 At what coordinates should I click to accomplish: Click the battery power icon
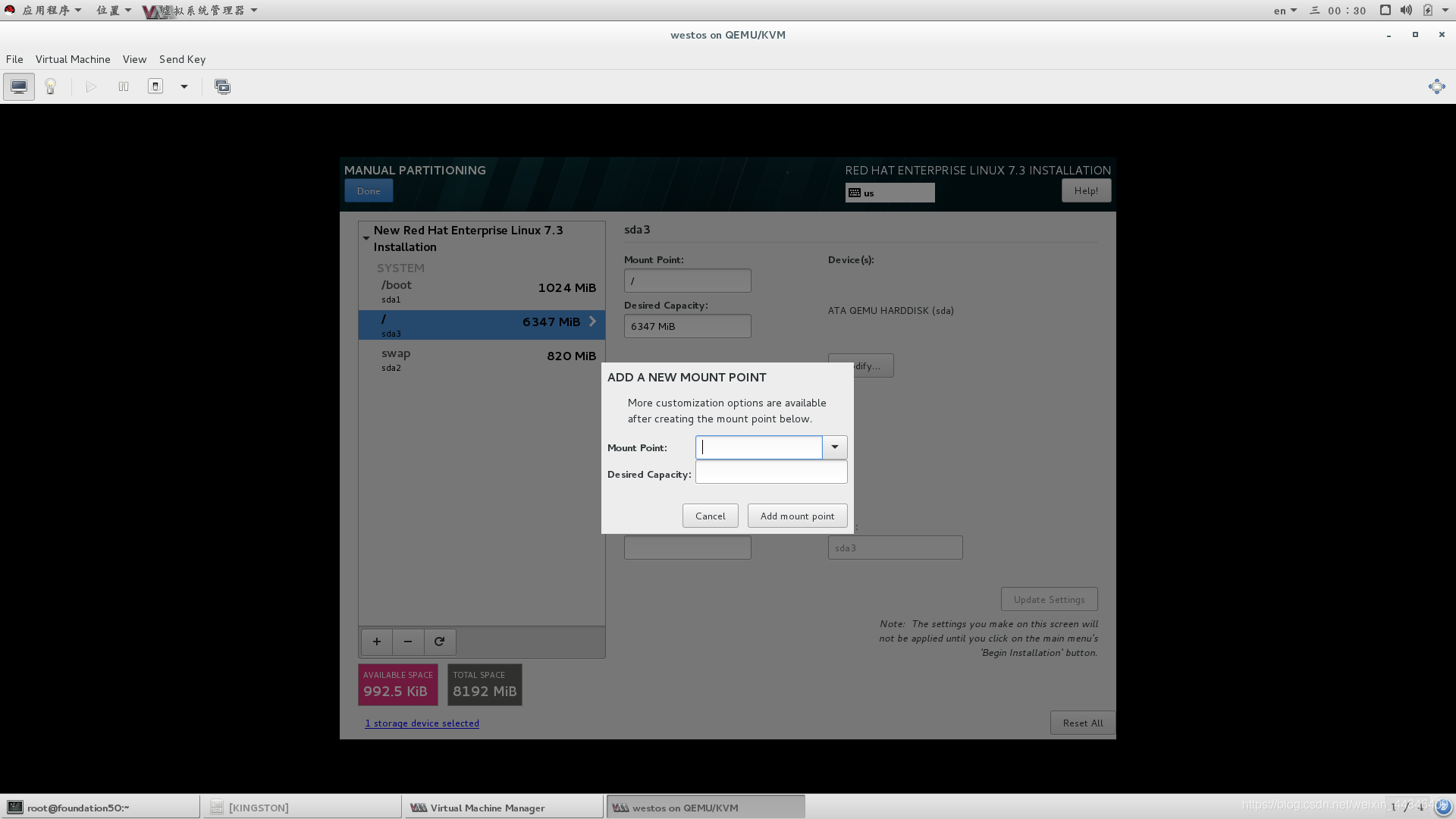tap(1428, 10)
